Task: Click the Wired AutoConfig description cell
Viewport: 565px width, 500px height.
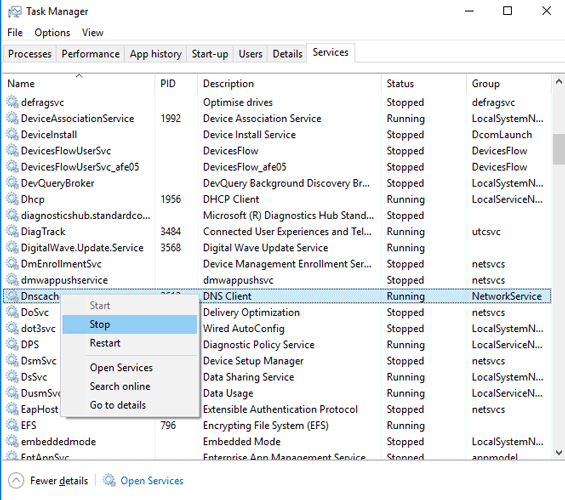Action: (x=244, y=329)
